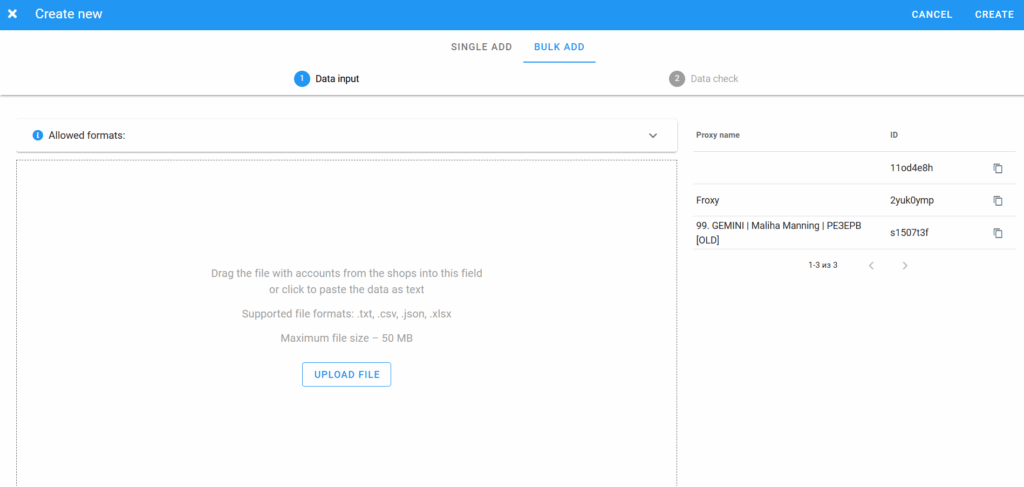The image size is (1024, 487).
Task: Click the UPLOAD FILE button
Action: 346,375
